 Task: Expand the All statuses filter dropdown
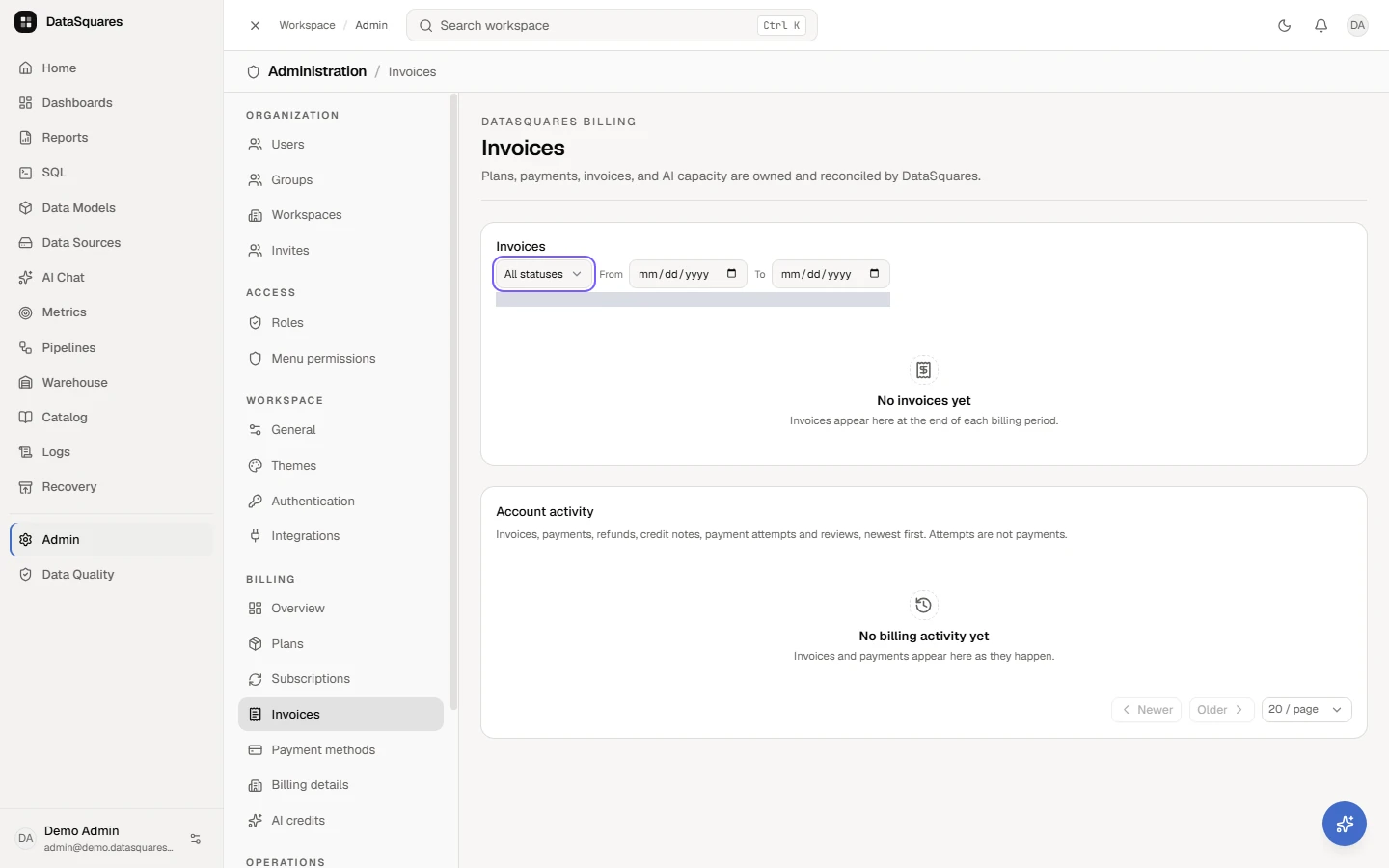543,274
